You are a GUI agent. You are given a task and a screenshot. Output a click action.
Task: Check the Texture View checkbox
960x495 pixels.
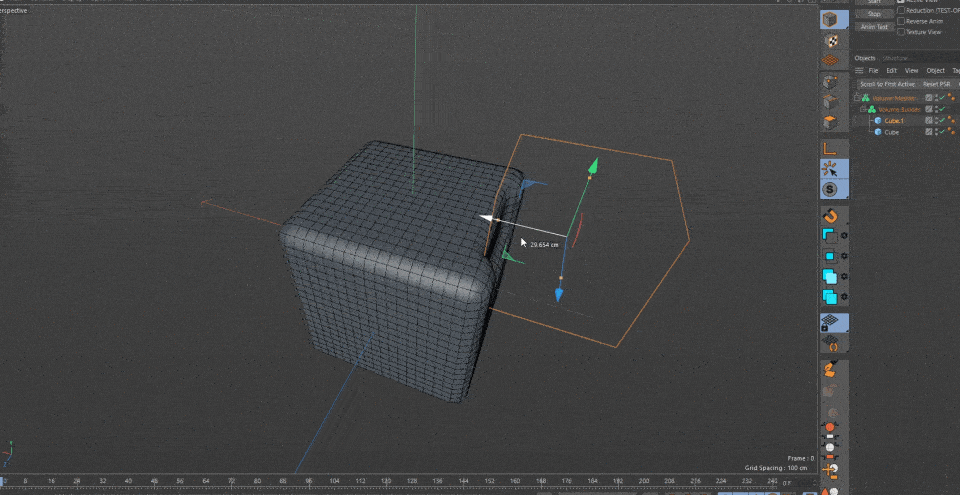(x=901, y=32)
